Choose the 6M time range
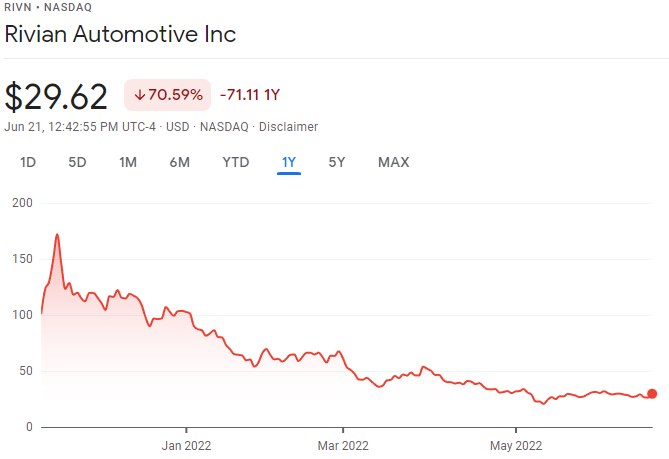 (x=179, y=162)
